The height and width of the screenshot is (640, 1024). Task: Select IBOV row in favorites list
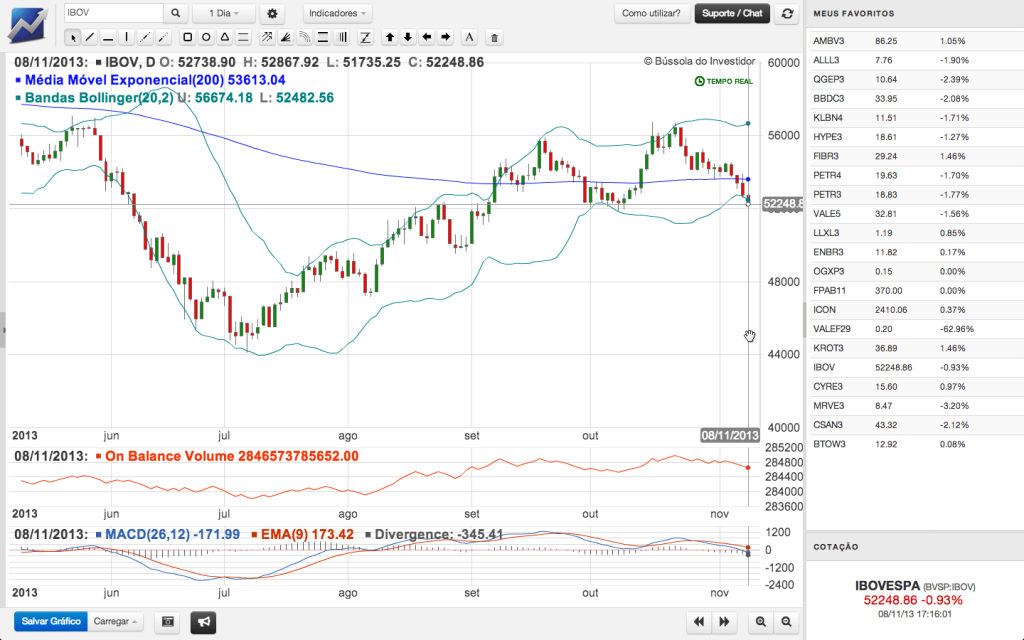(915, 367)
